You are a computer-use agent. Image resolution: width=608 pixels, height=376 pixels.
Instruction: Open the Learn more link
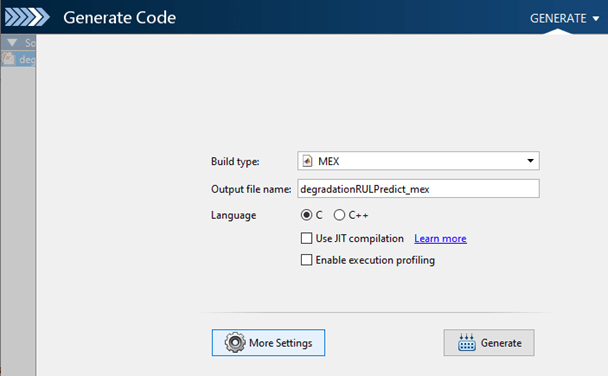(440, 238)
